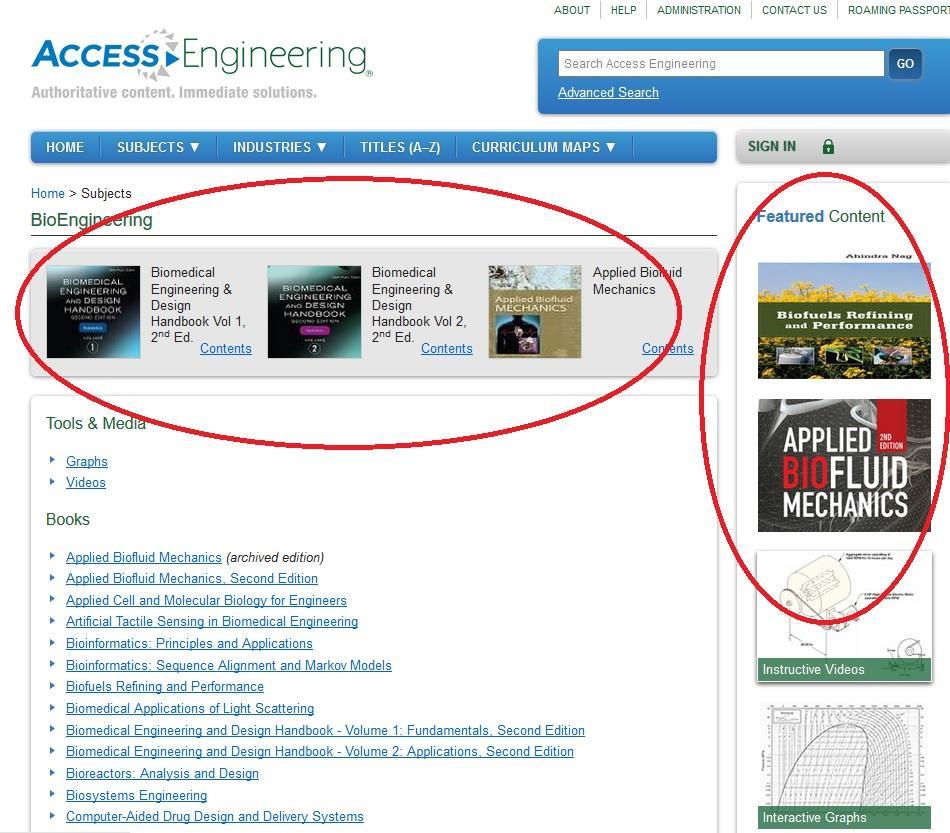Click the SIGN IN button
Image resolution: width=950 pixels, height=833 pixels.
pos(771,147)
